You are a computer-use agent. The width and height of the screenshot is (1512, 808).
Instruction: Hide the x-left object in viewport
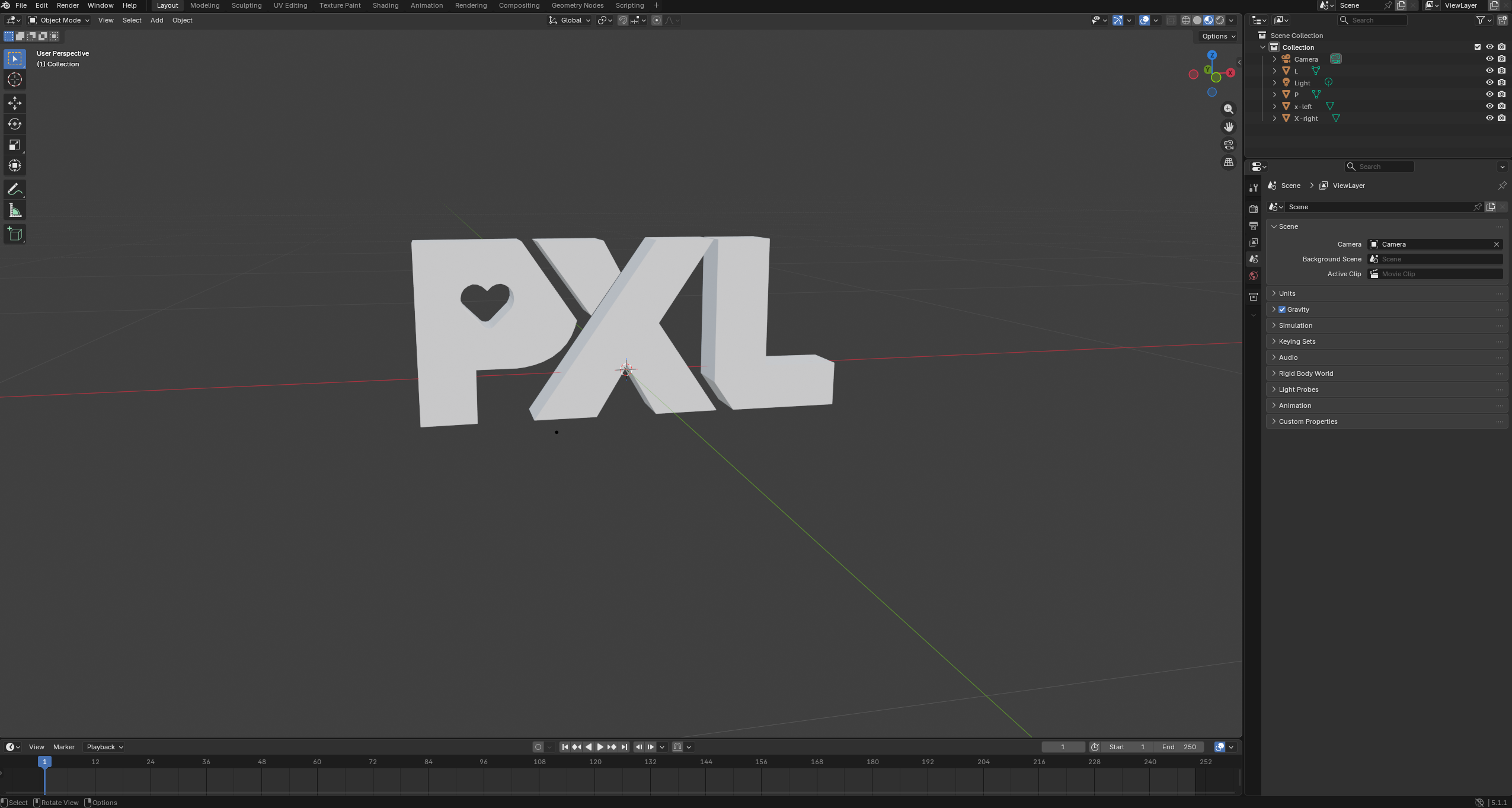[1489, 106]
